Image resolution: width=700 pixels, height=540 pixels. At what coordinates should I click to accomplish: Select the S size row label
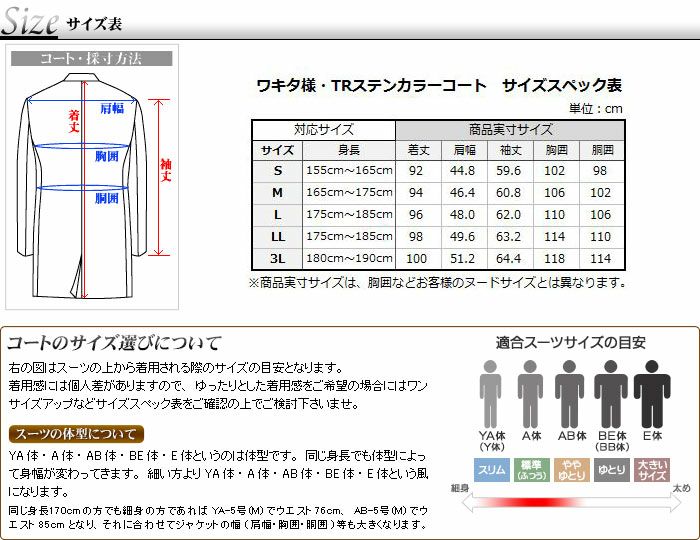(x=277, y=171)
